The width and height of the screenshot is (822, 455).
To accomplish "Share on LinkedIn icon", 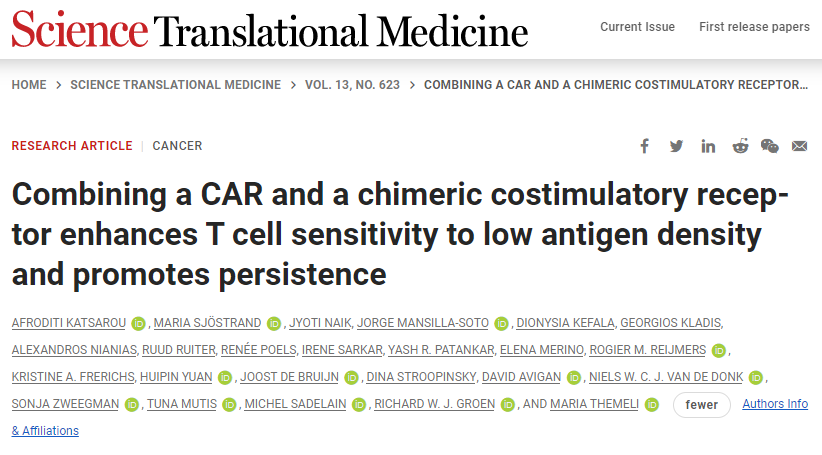I will tap(708, 146).
